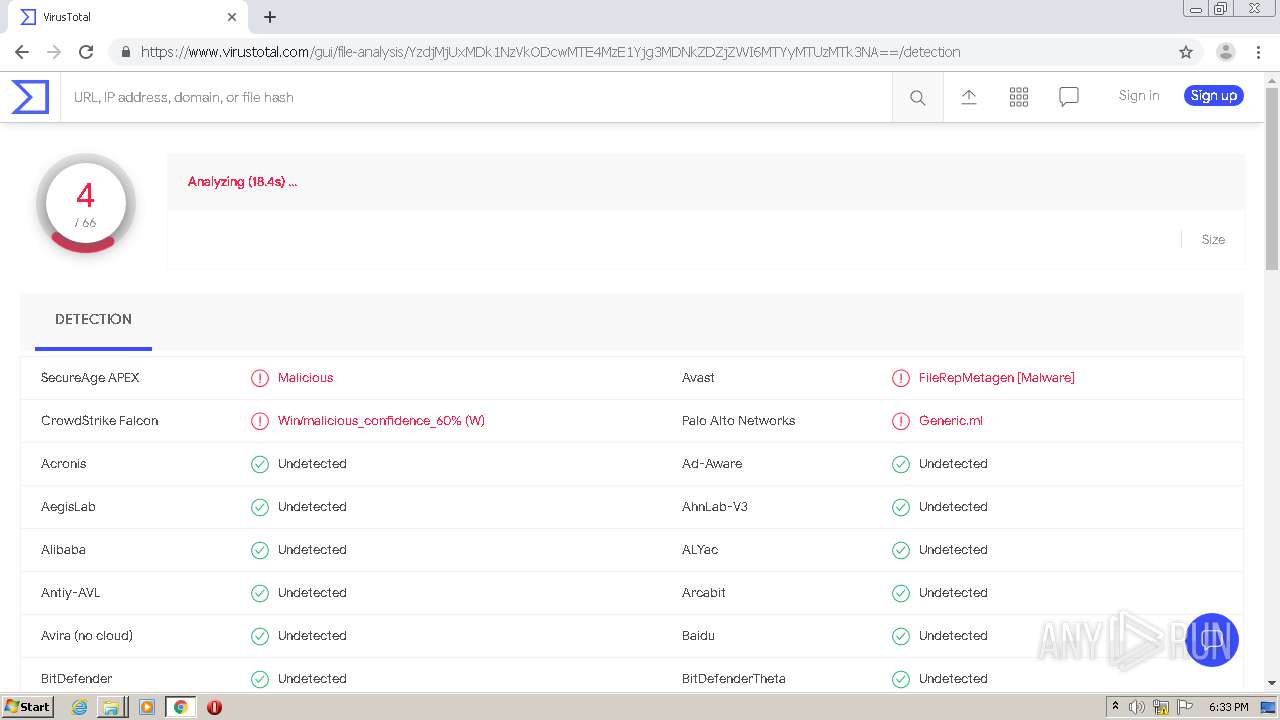Open the Chrome menu dots
The image size is (1280, 720).
coord(1257,52)
